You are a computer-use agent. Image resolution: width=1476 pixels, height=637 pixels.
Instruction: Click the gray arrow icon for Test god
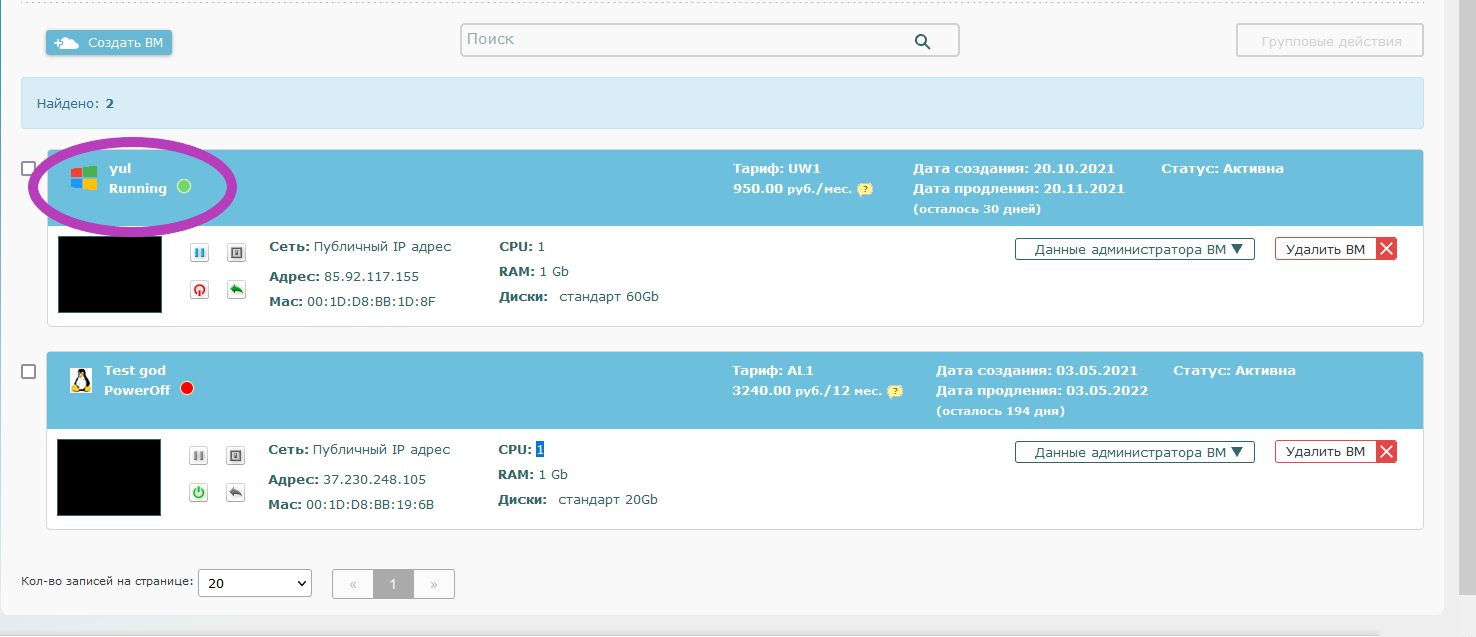click(236, 492)
